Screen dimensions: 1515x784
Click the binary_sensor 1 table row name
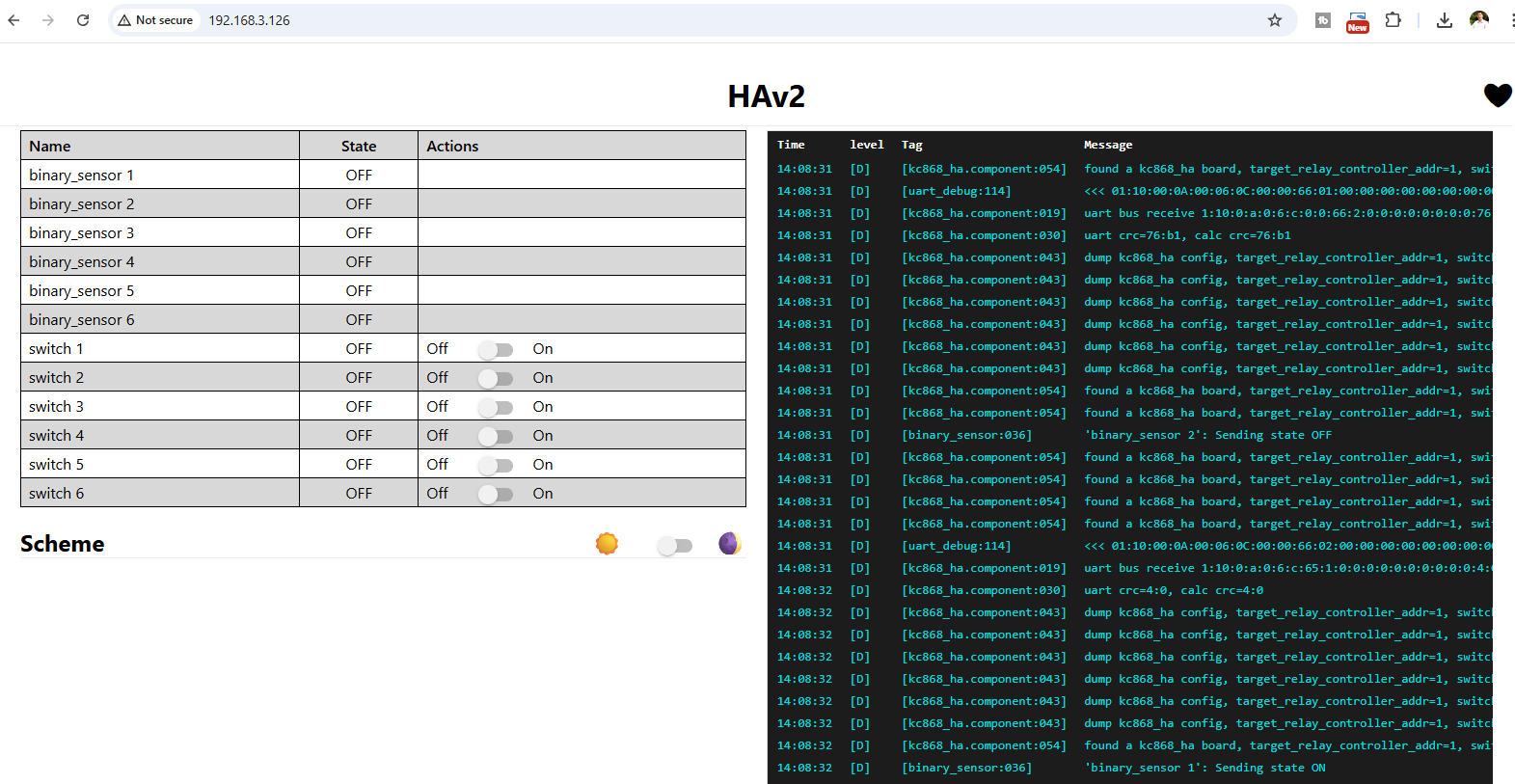pos(81,175)
